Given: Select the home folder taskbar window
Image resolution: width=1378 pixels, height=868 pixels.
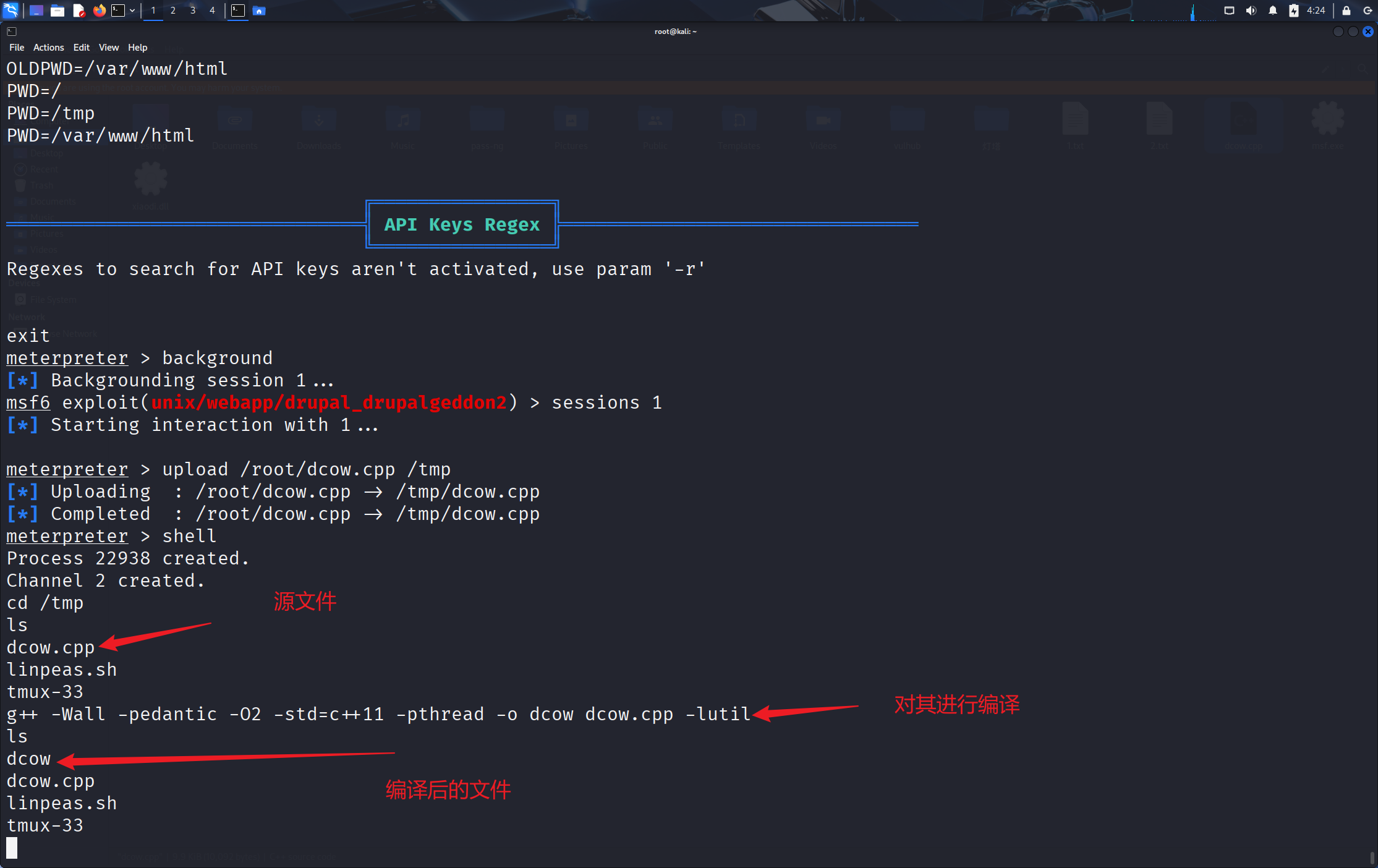Looking at the screenshot, I should (x=259, y=11).
